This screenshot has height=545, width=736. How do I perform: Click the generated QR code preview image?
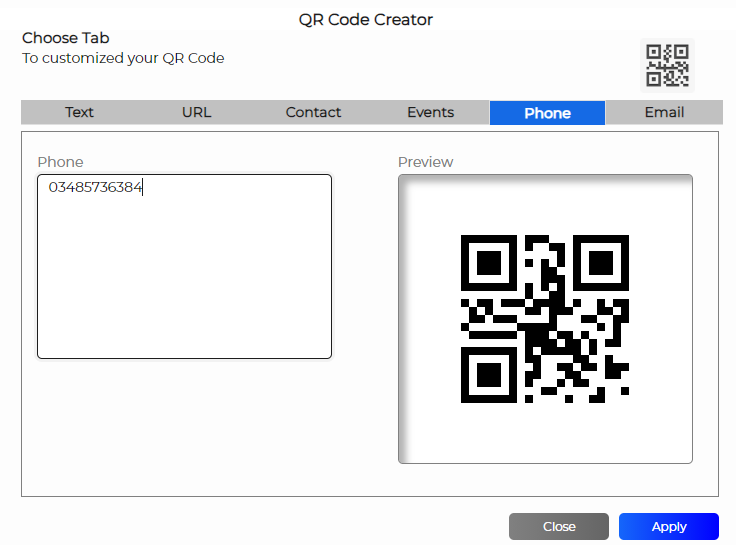(x=545, y=319)
